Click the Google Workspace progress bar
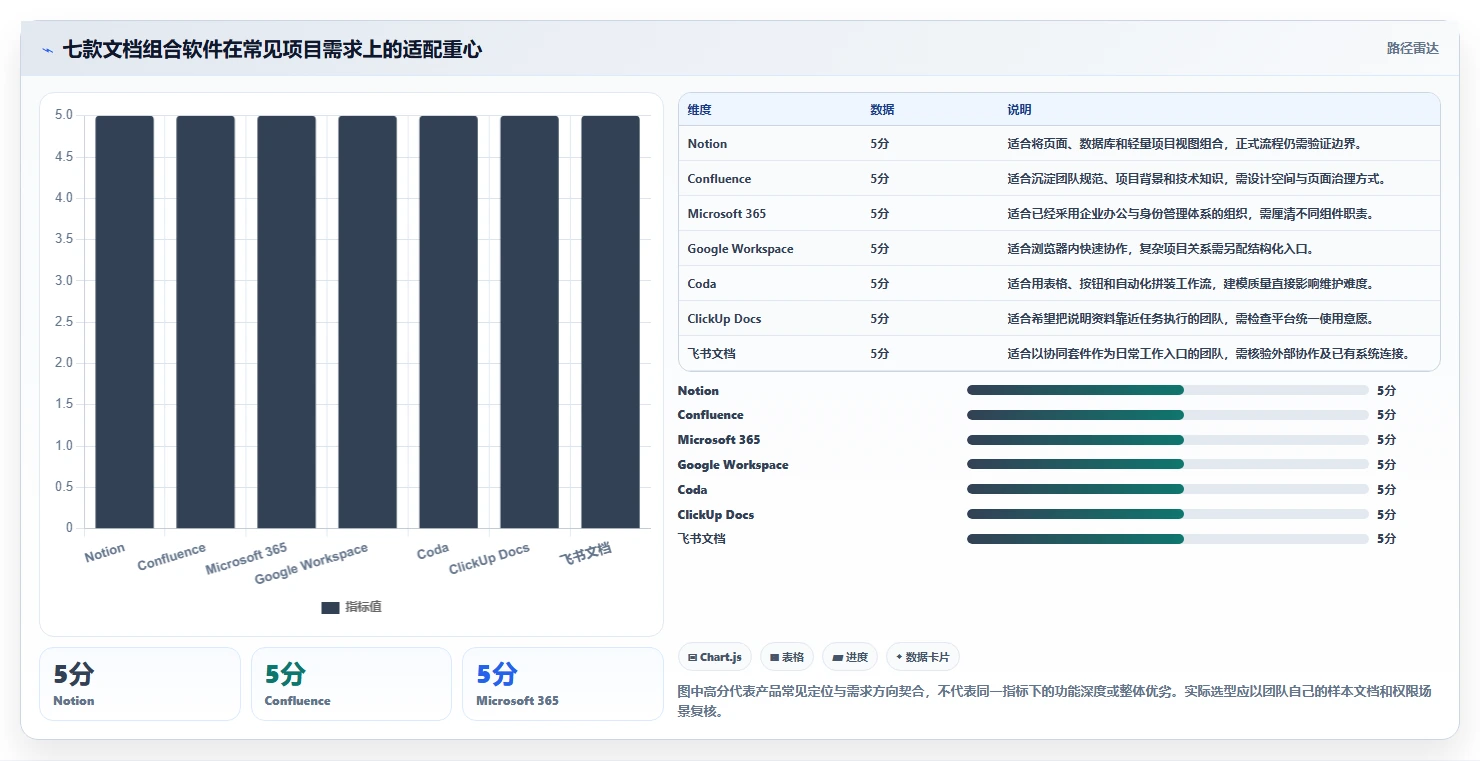This screenshot has height=761, width=1480. [1167, 464]
